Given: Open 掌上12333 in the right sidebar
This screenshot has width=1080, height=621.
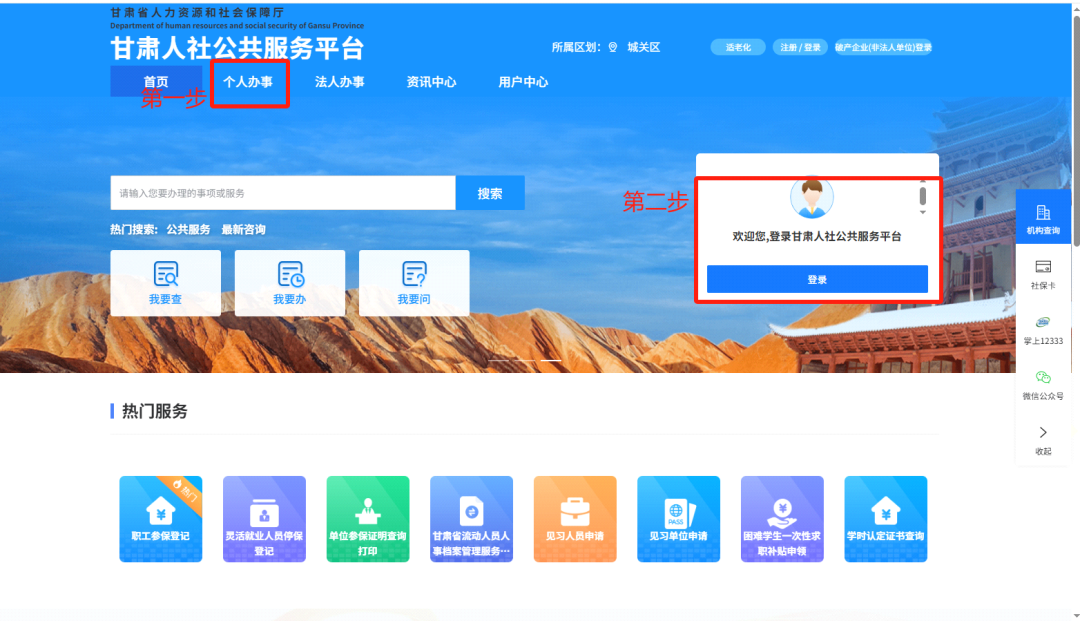Looking at the screenshot, I should tap(1043, 329).
